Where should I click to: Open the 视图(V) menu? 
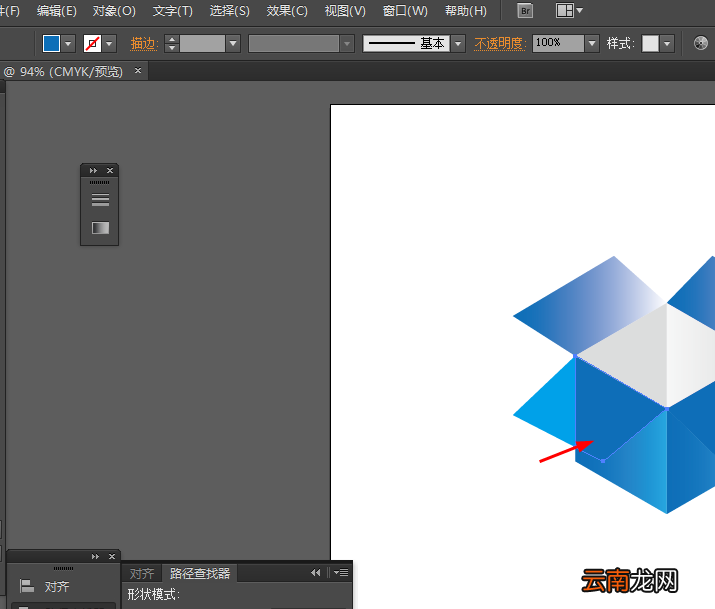tap(345, 10)
